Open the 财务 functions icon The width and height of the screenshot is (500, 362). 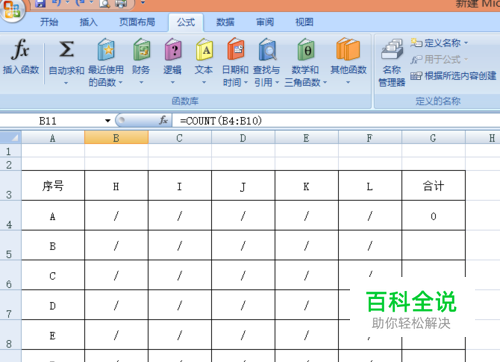(x=142, y=49)
